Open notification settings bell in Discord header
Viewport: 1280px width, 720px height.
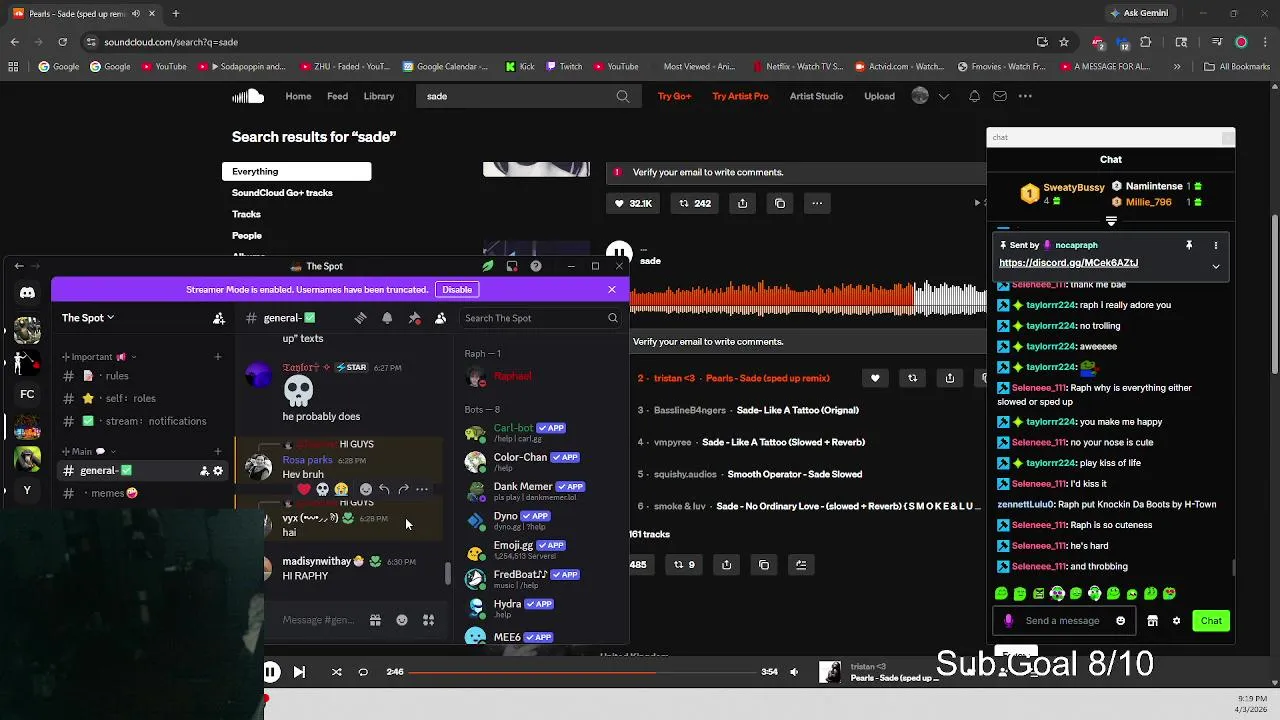(x=387, y=318)
